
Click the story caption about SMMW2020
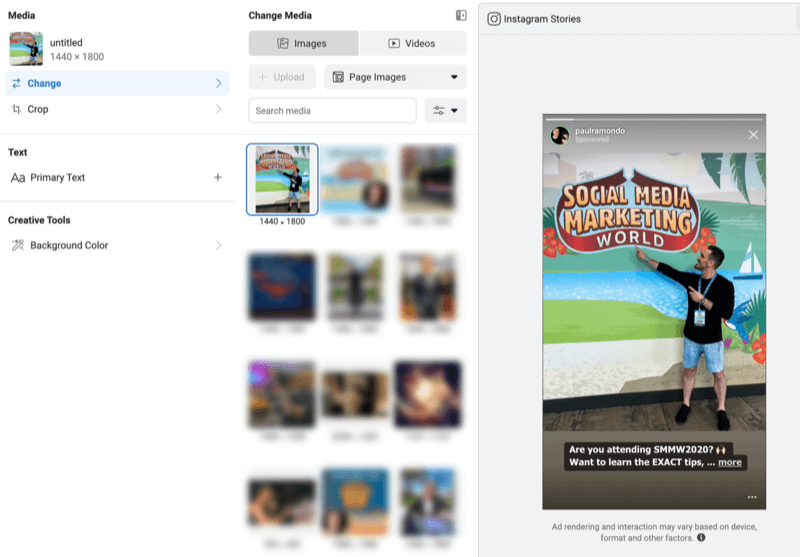click(655, 456)
